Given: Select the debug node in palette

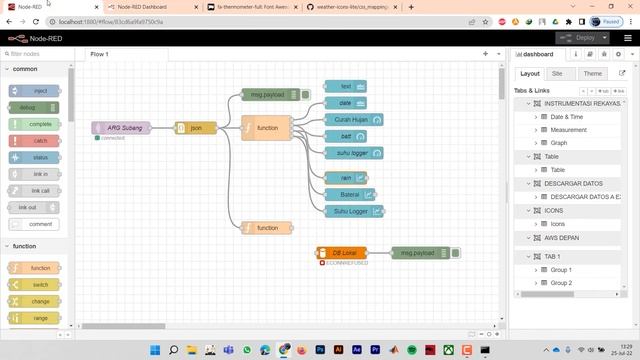Looking at the screenshot, I should (x=34, y=107).
